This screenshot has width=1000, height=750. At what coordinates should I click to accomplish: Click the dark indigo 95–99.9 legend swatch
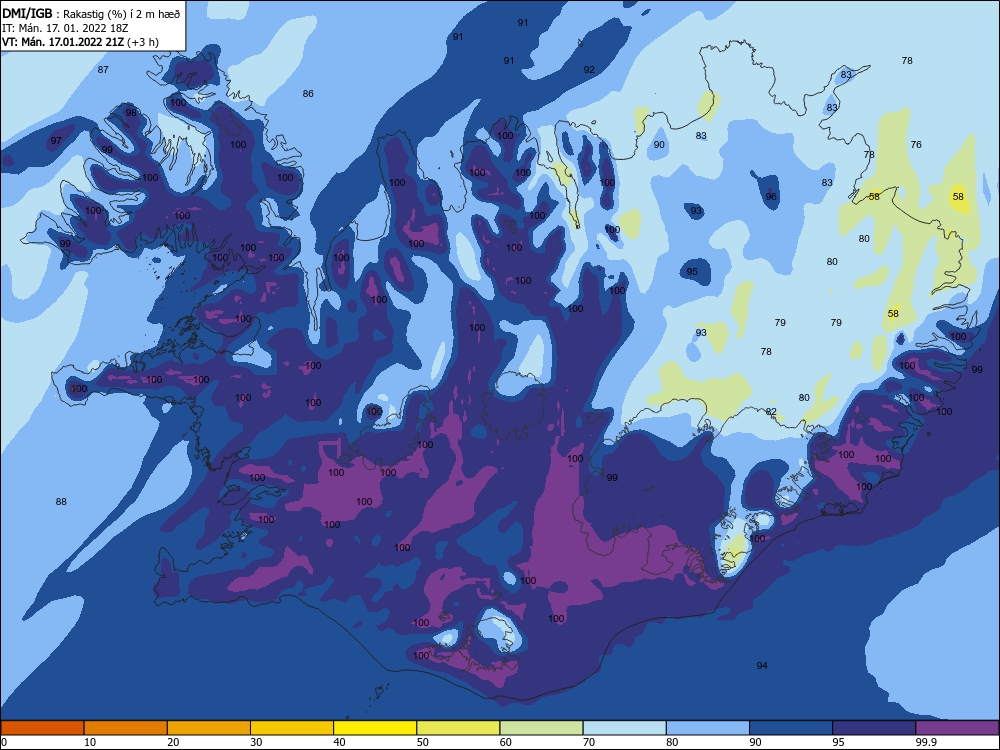tap(874, 728)
